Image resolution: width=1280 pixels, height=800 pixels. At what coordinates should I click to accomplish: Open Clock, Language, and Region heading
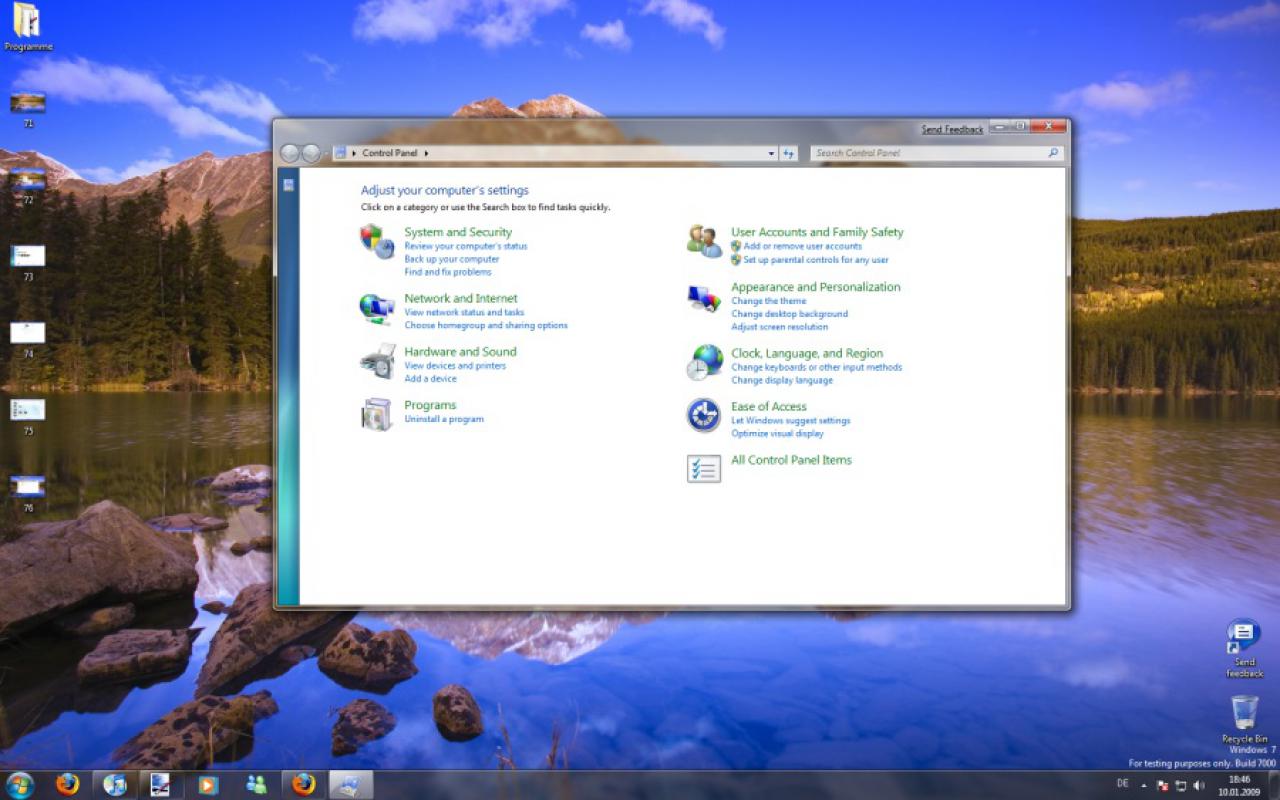[x=807, y=353]
